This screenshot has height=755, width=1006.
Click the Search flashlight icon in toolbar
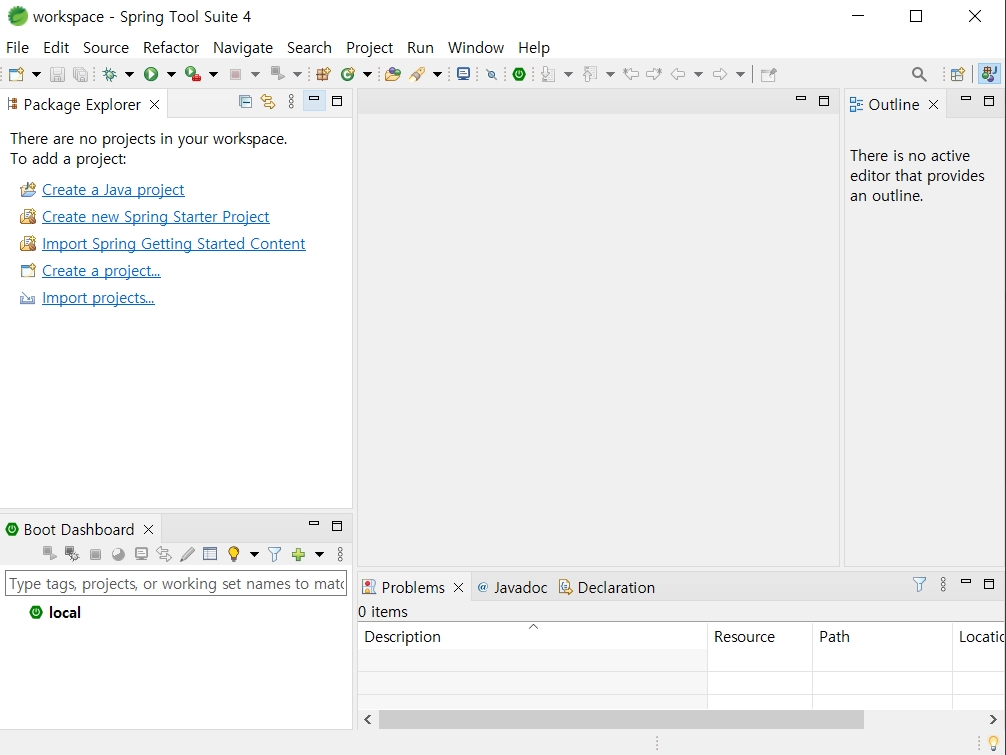coord(418,74)
